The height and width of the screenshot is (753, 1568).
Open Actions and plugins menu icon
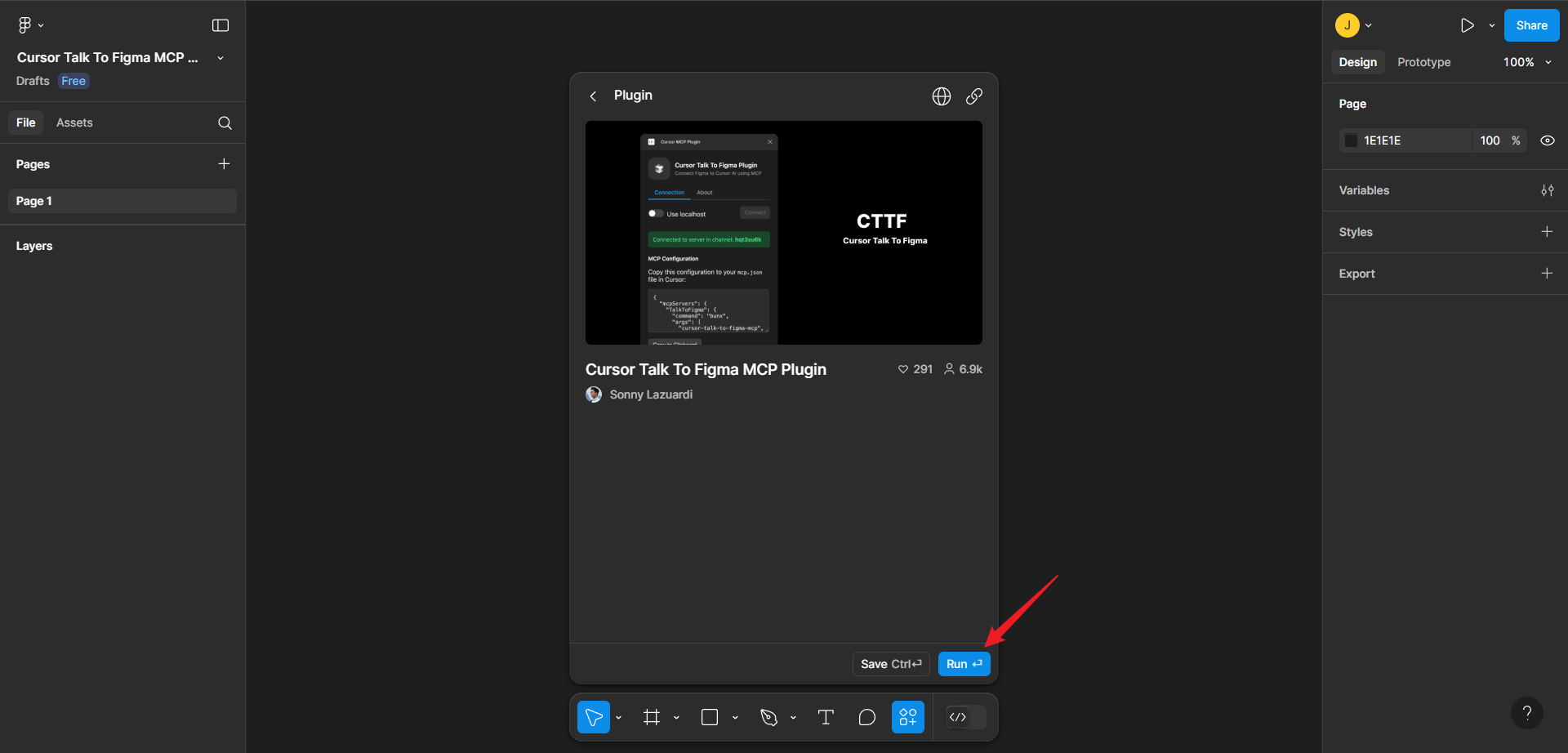point(908,717)
